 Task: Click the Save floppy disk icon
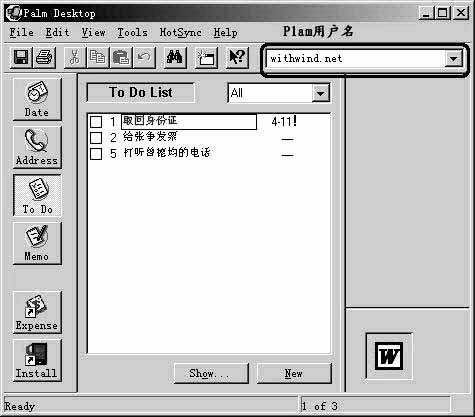21,58
